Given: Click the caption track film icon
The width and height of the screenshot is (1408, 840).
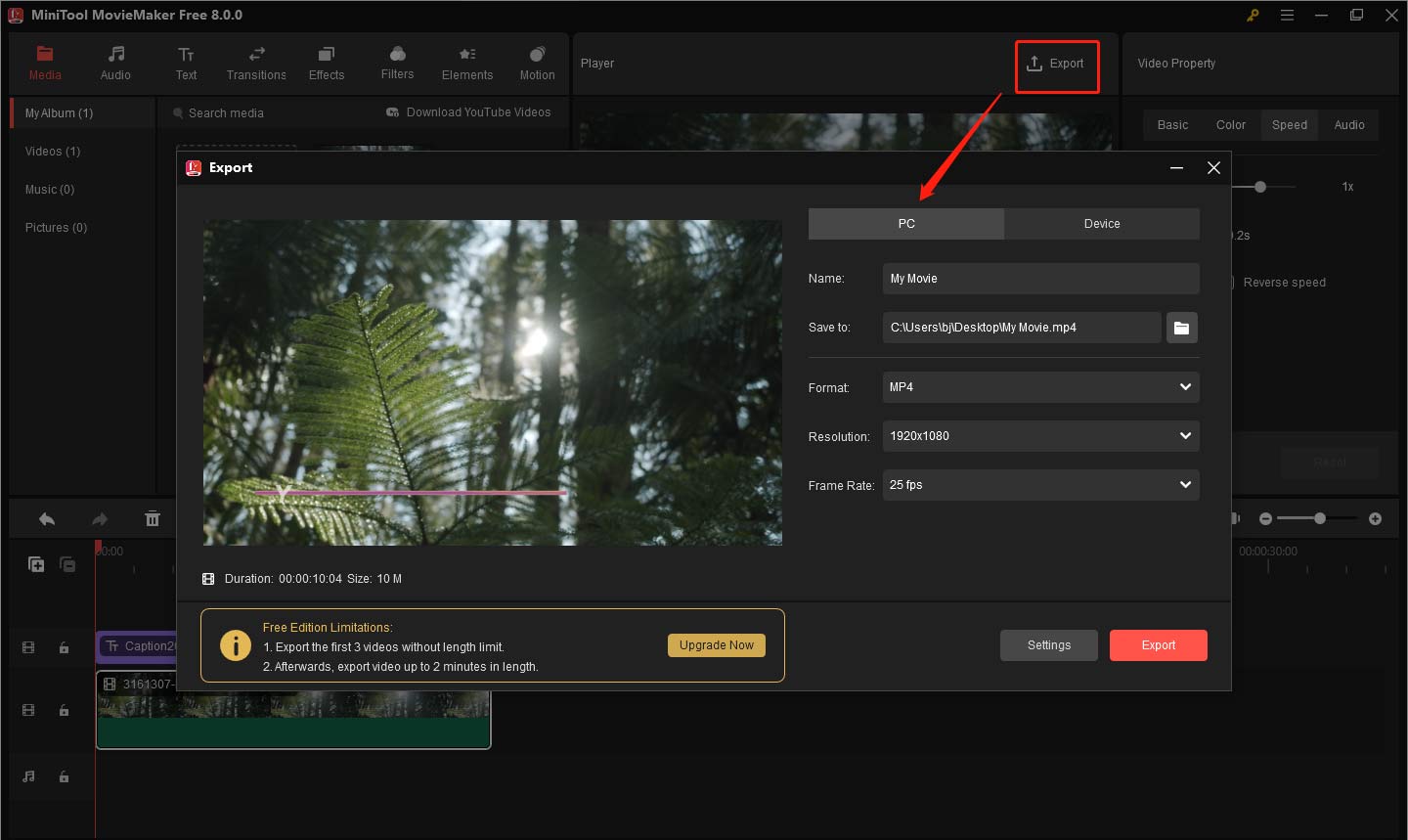Looking at the screenshot, I should 28,647.
